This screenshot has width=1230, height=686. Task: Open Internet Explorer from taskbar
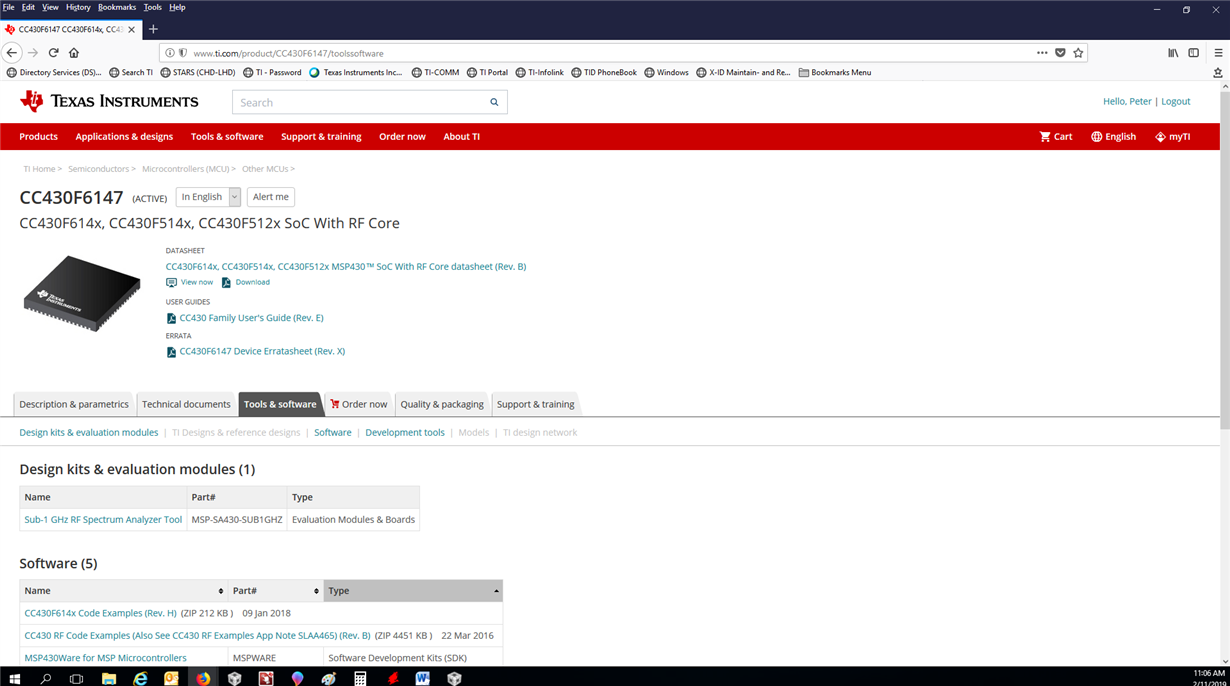coord(140,678)
